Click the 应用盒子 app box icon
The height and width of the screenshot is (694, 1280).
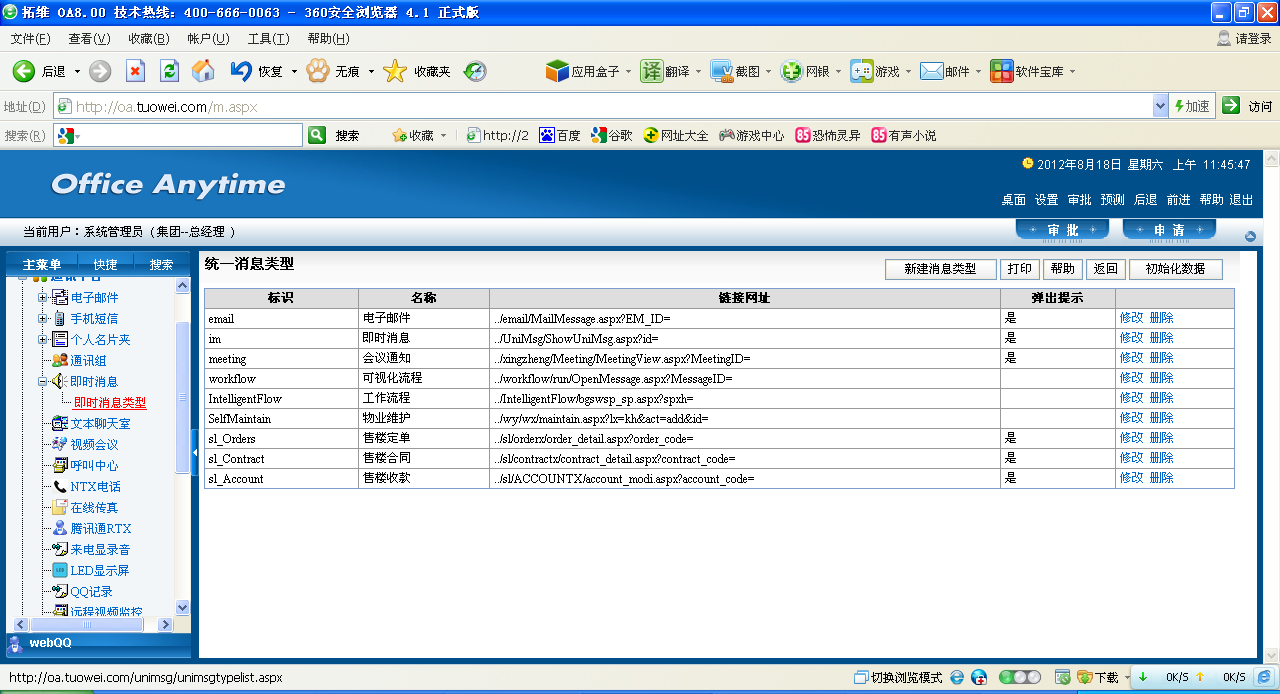pos(557,71)
